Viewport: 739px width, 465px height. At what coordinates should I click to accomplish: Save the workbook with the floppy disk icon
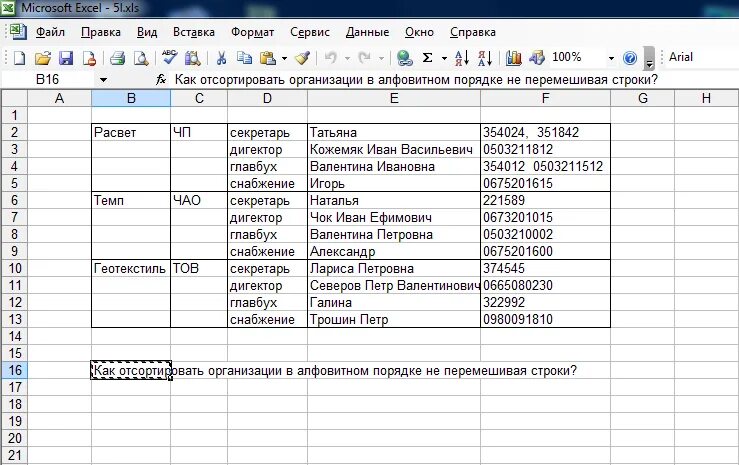point(66,58)
